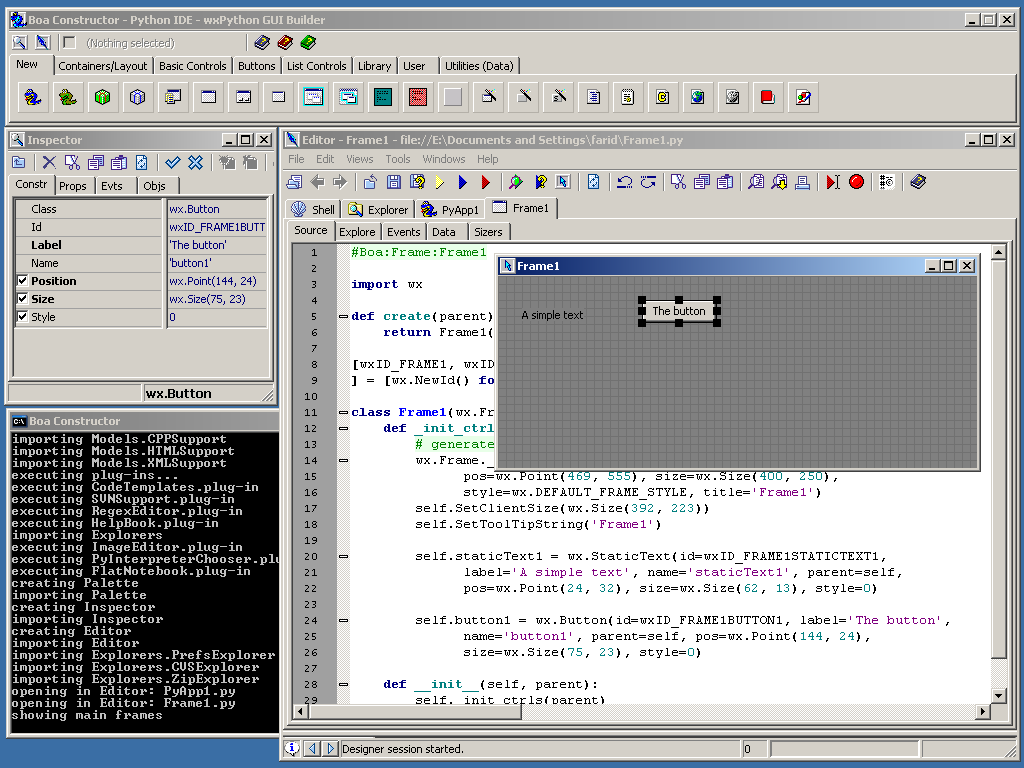This screenshot has height=768, width=1024.
Task: Click the scissors Cut icon in the Inspector toolbar
Action: pyautogui.click(x=72, y=163)
